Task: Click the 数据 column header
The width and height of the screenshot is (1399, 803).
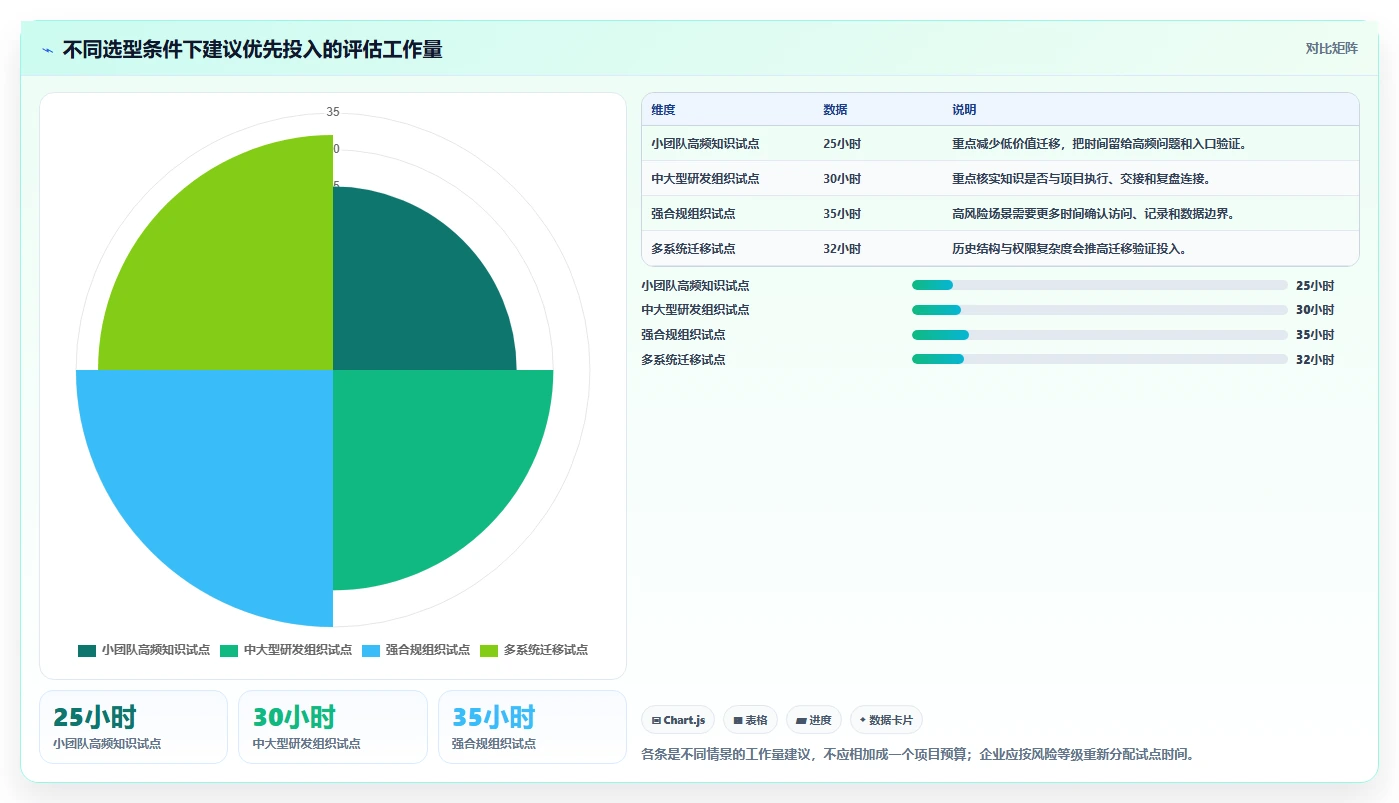Action: click(835, 110)
